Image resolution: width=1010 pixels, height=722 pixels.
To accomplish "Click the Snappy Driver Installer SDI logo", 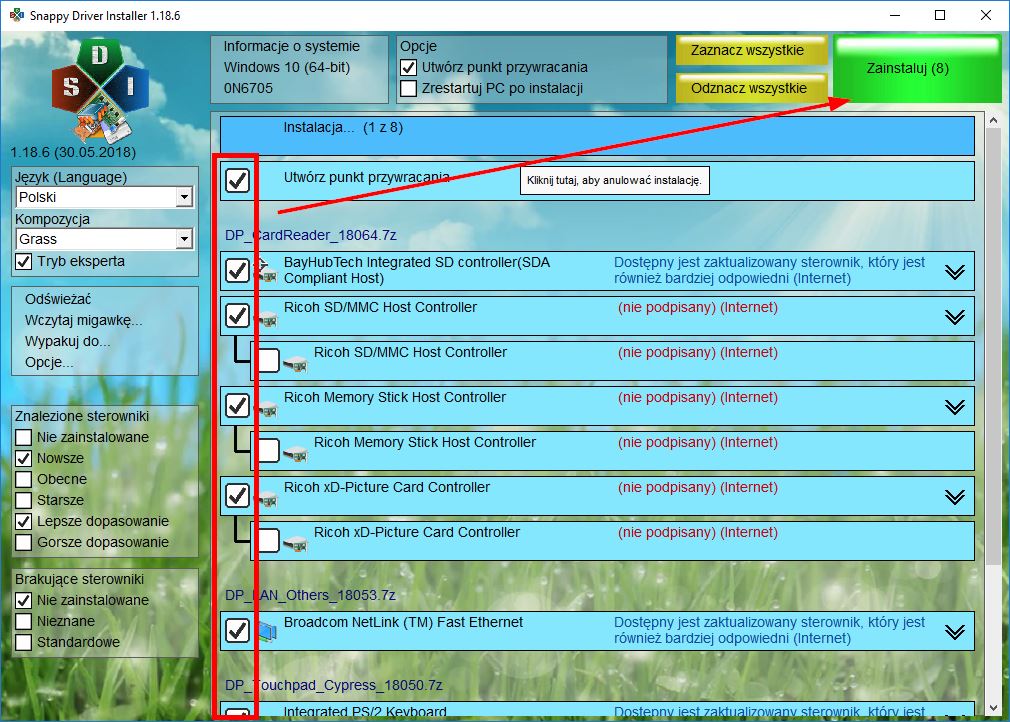I will click(100, 90).
